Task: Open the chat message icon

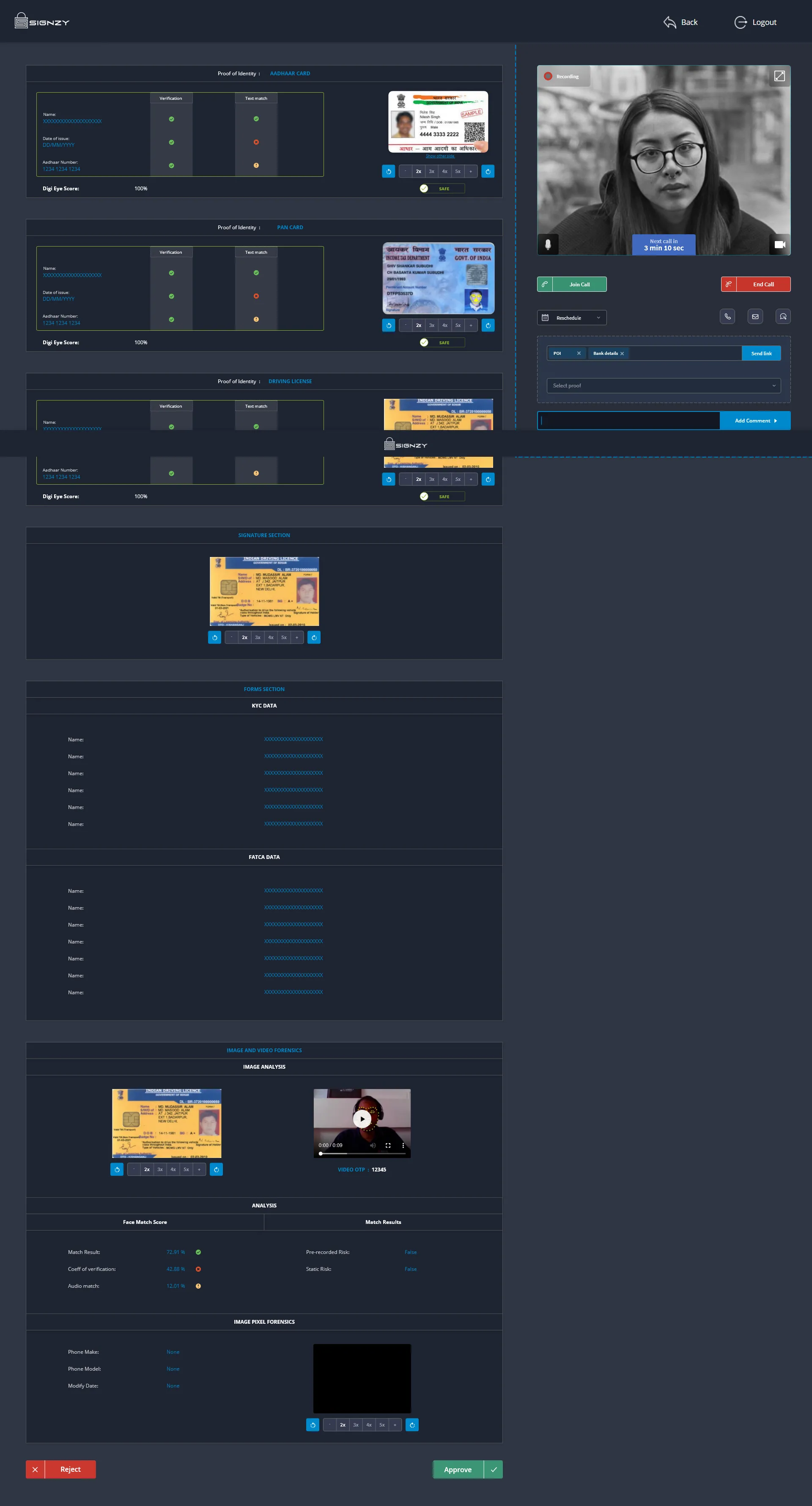Action: (x=783, y=316)
